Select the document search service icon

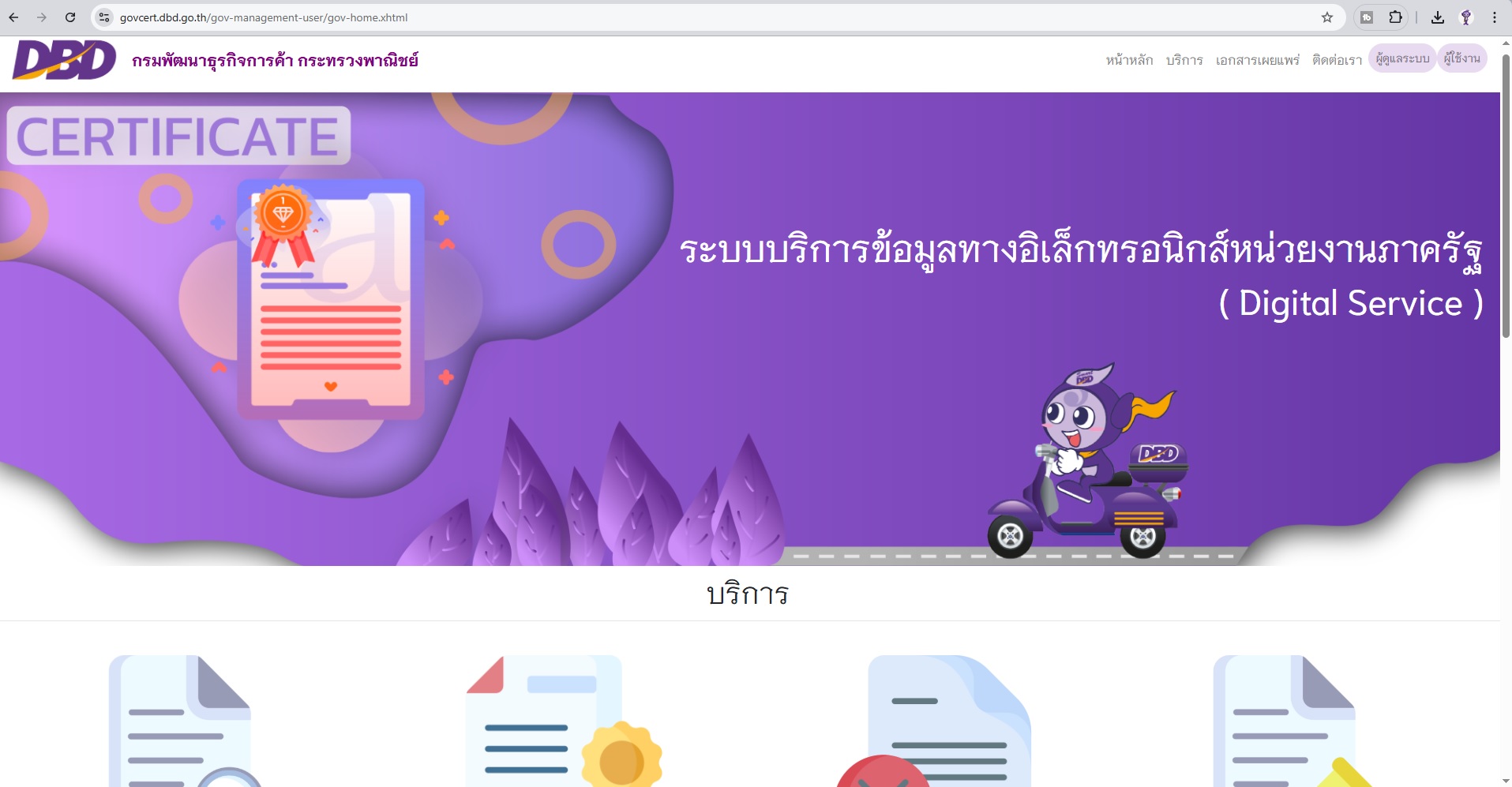coord(184,721)
